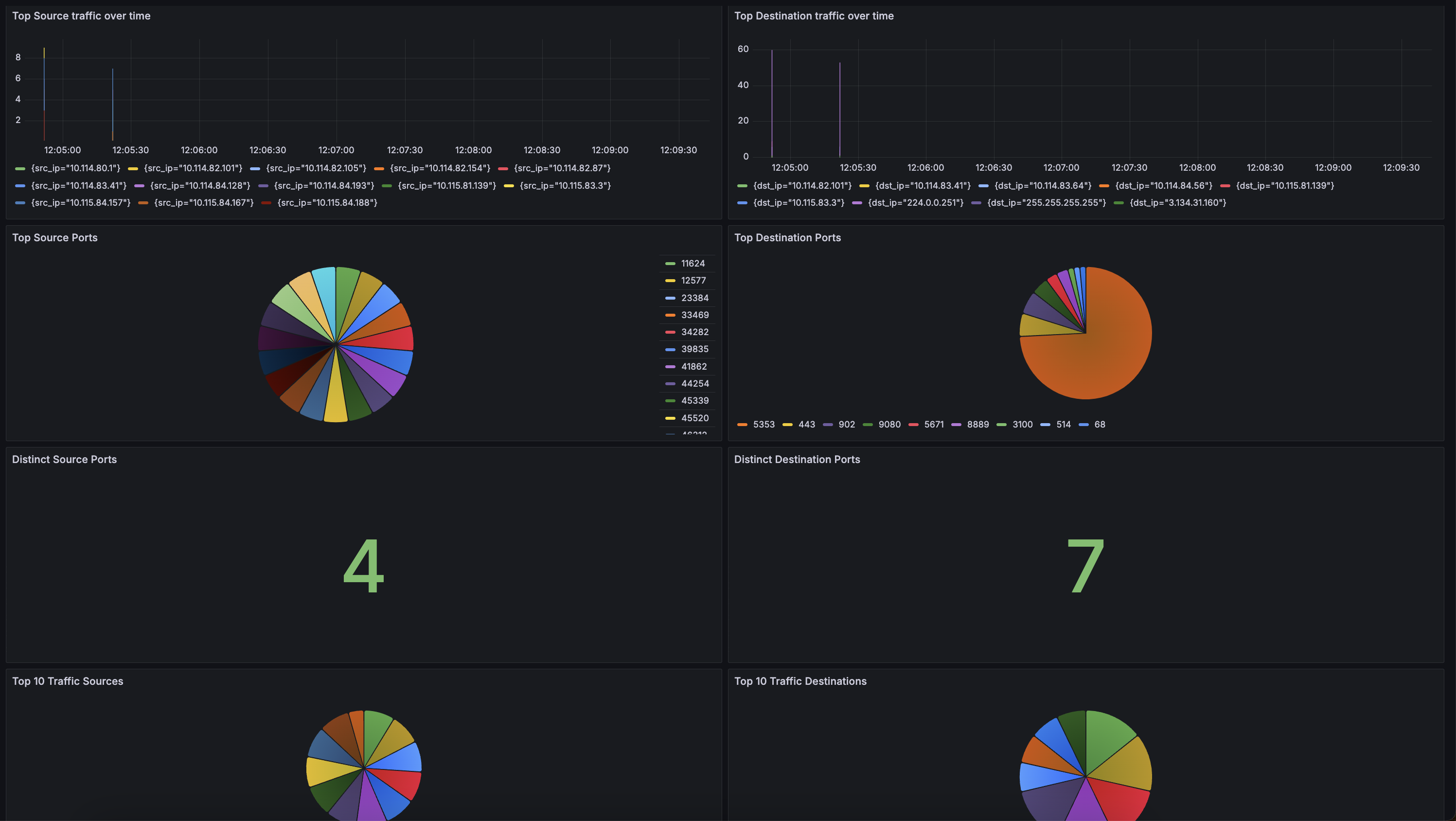
Task: Click port 8889 in destination ports legend
Action: point(977,425)
